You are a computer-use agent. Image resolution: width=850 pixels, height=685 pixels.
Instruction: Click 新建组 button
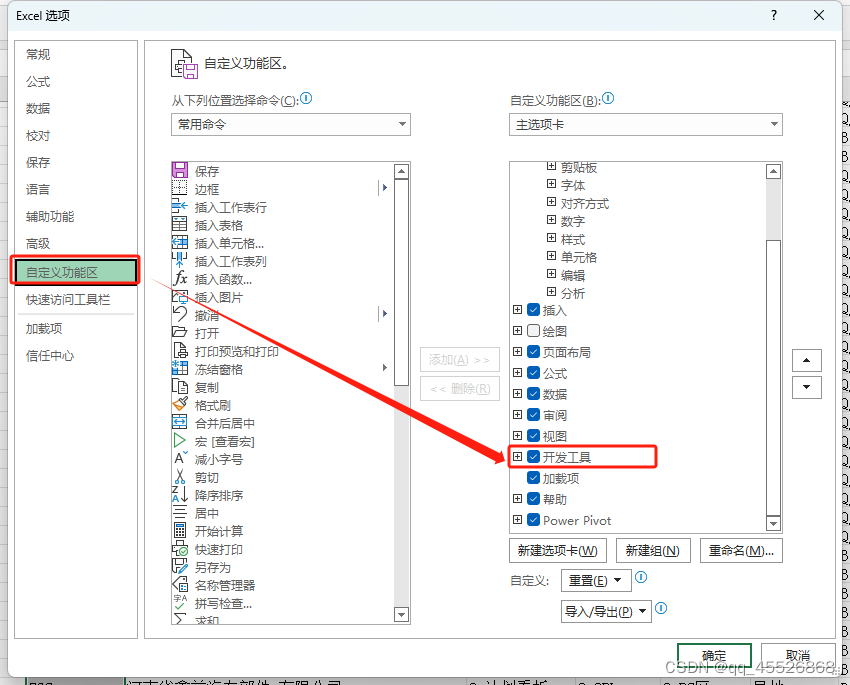pos(653,551)
